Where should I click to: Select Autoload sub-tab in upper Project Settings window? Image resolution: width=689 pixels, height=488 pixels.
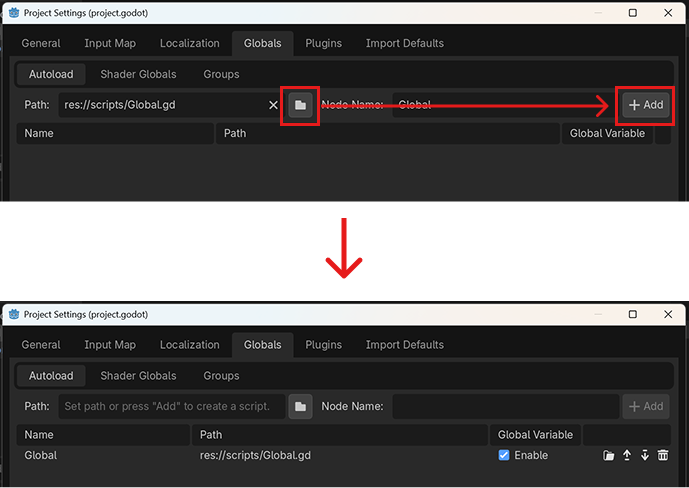tap(51, 74)
